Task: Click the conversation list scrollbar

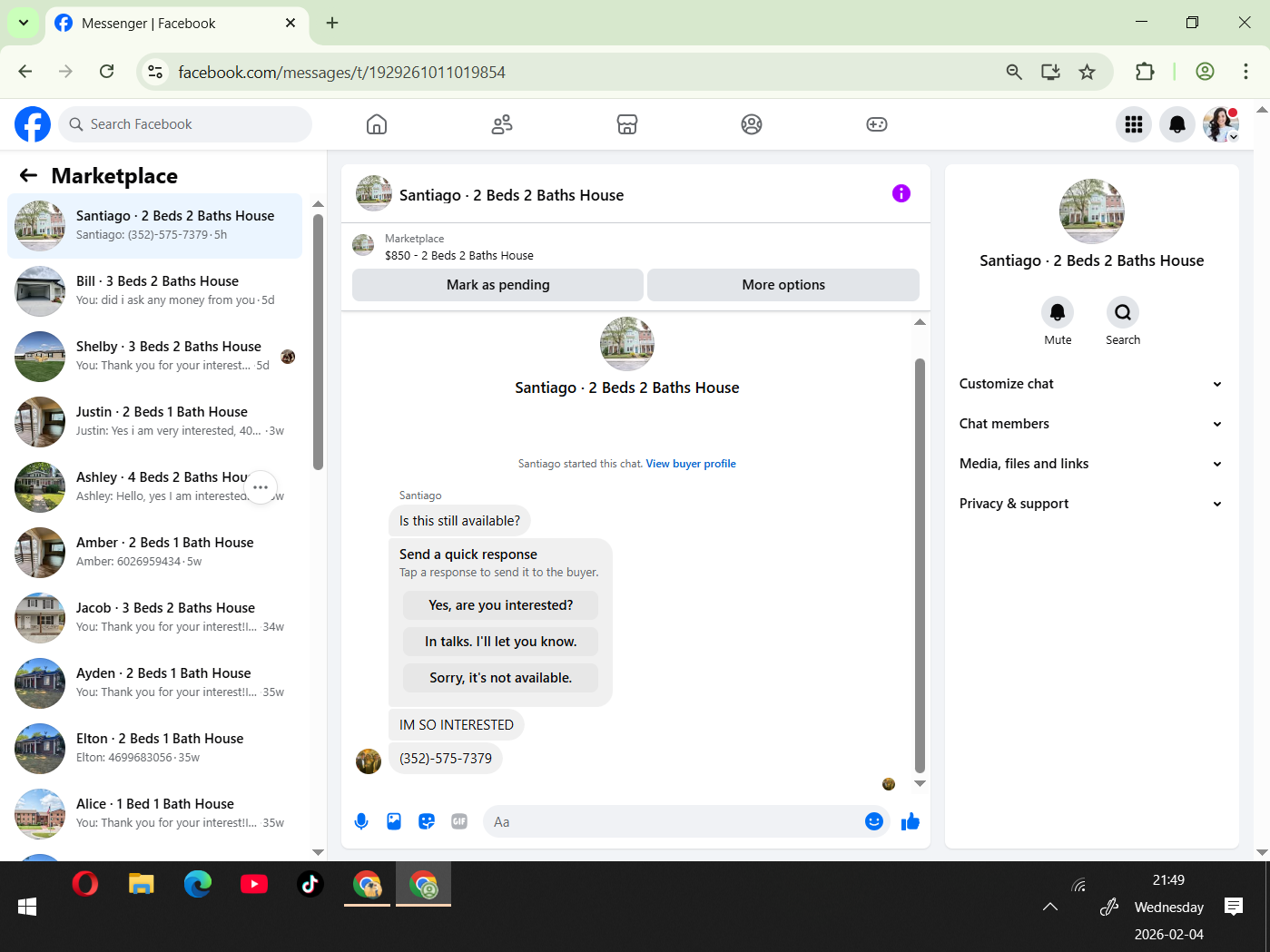Action: [x=318, y=342]
